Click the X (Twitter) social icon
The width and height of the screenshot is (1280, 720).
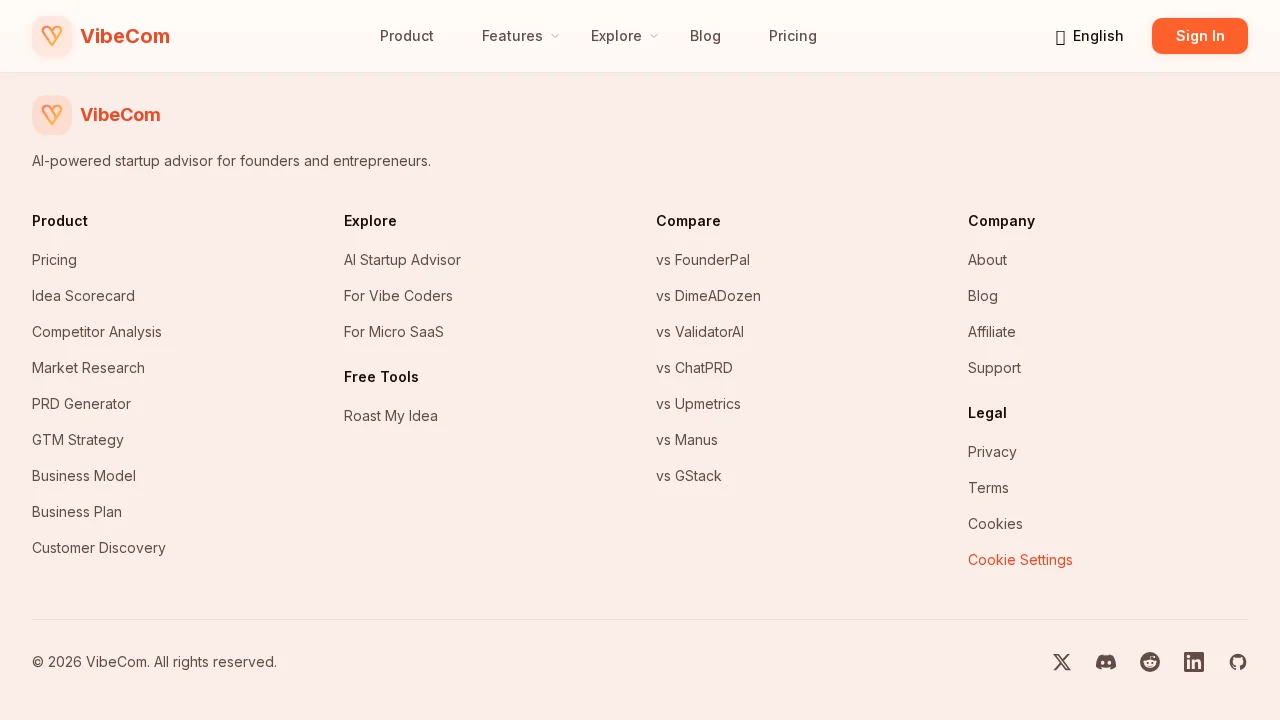(x=1062, y=662)
